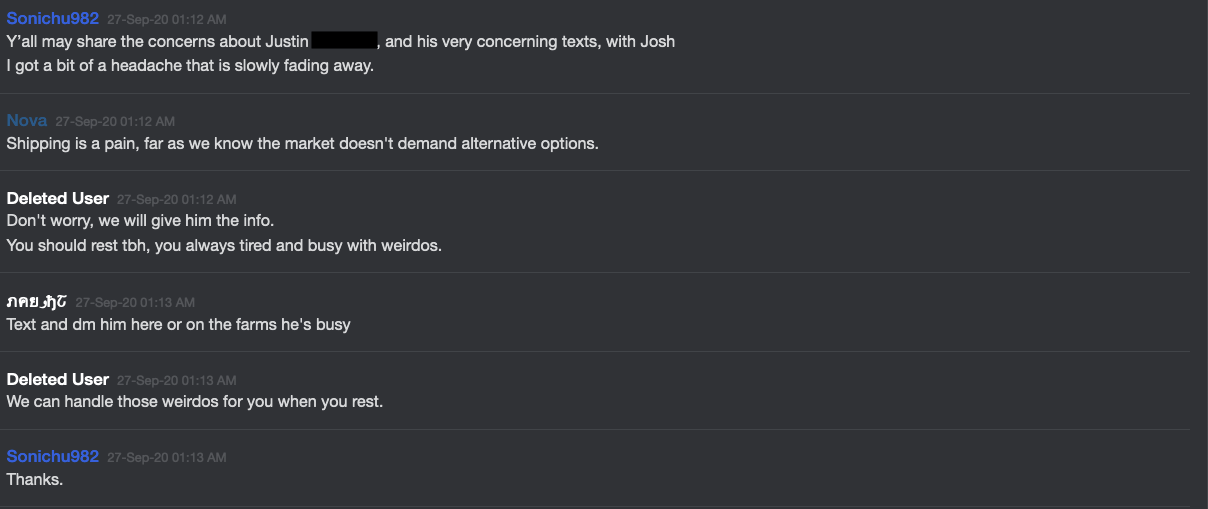Click the "Don't worry, we will give him the info" line

click(140, 221)
